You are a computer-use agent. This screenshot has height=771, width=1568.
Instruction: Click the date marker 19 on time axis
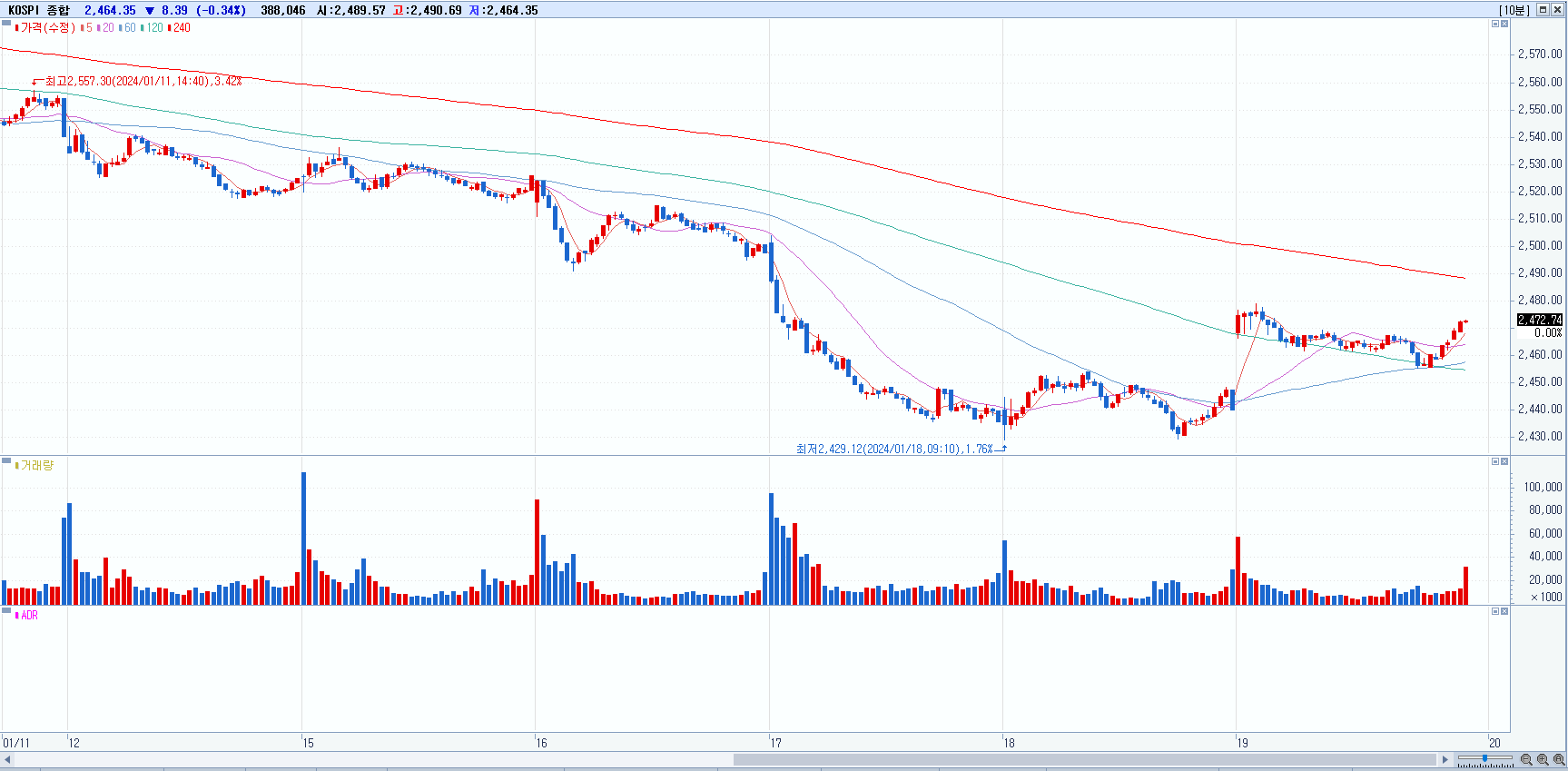(1243, 743)
